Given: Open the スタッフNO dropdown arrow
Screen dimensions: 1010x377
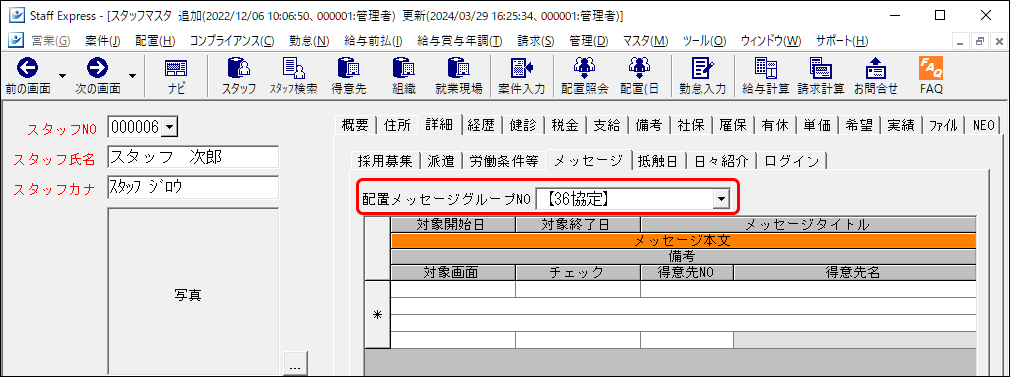Looking at the screenshot, I should [168, 128].
